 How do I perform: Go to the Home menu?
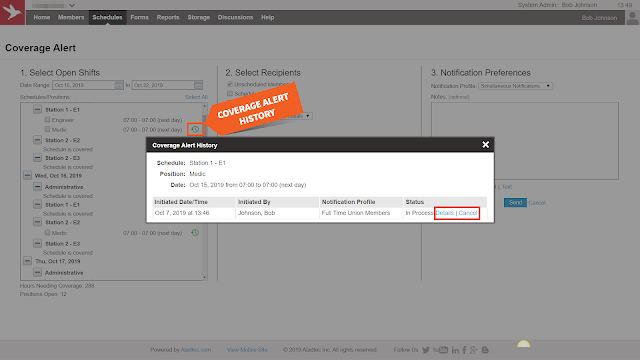[x=42, y=17]
